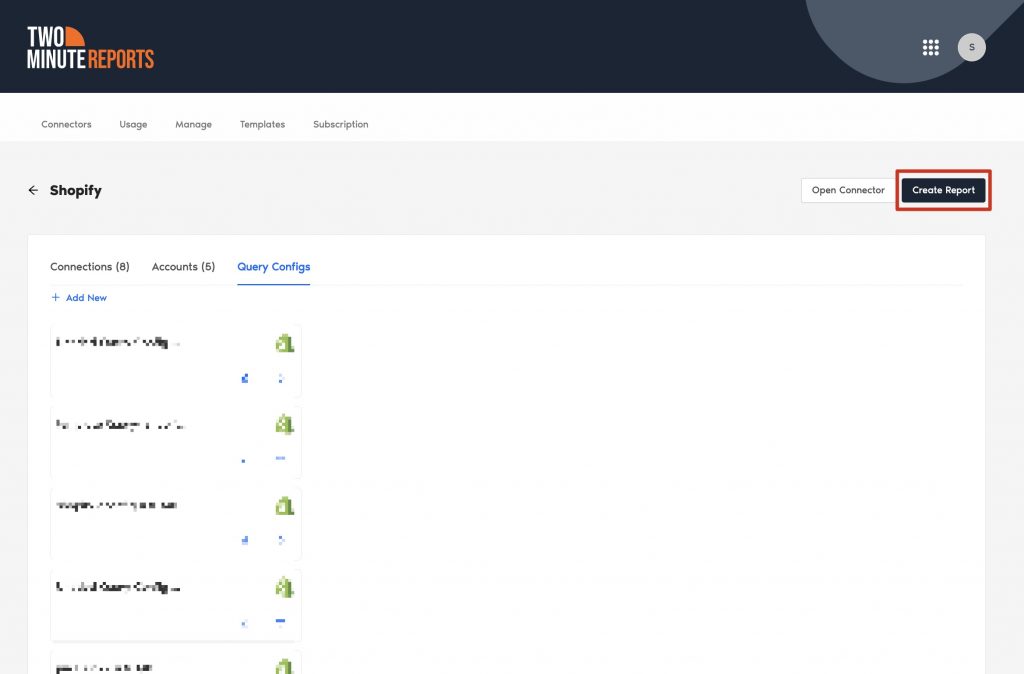Click the plus icon beside Add New
Viewport: 1024px width, 674px height.
(56, 298)
